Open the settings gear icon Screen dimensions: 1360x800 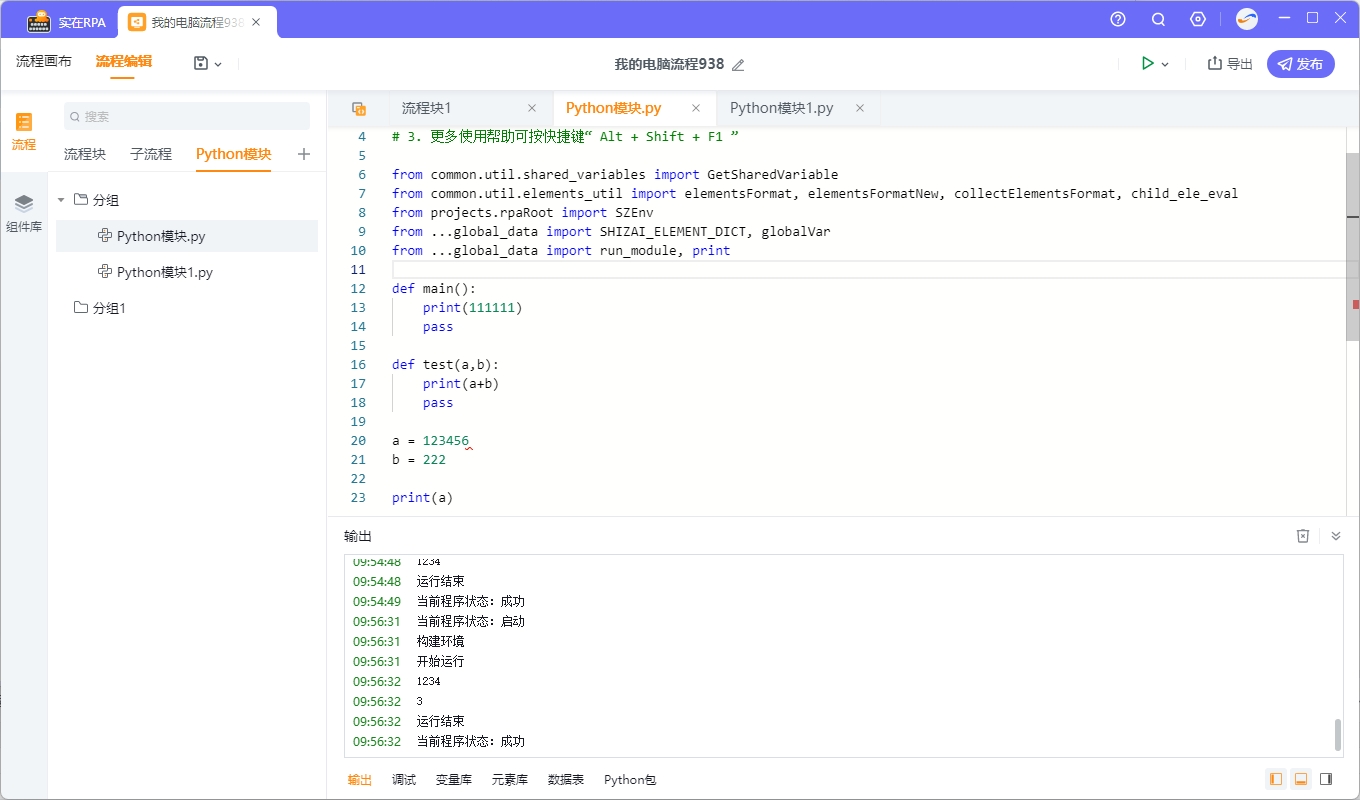click(x=1198, y=18)
